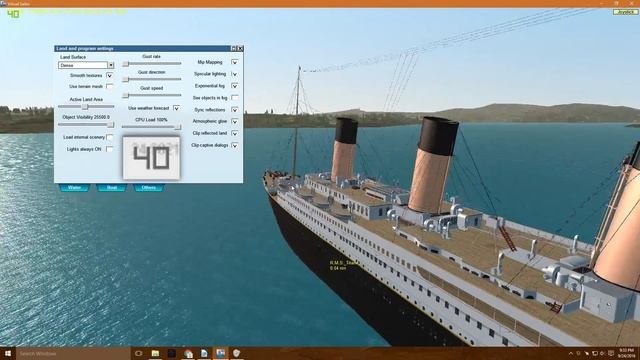The height and width of the screenshot is (360, 640).
Task: Open the shield icon on the taskbar
Action: coord(236,353)
